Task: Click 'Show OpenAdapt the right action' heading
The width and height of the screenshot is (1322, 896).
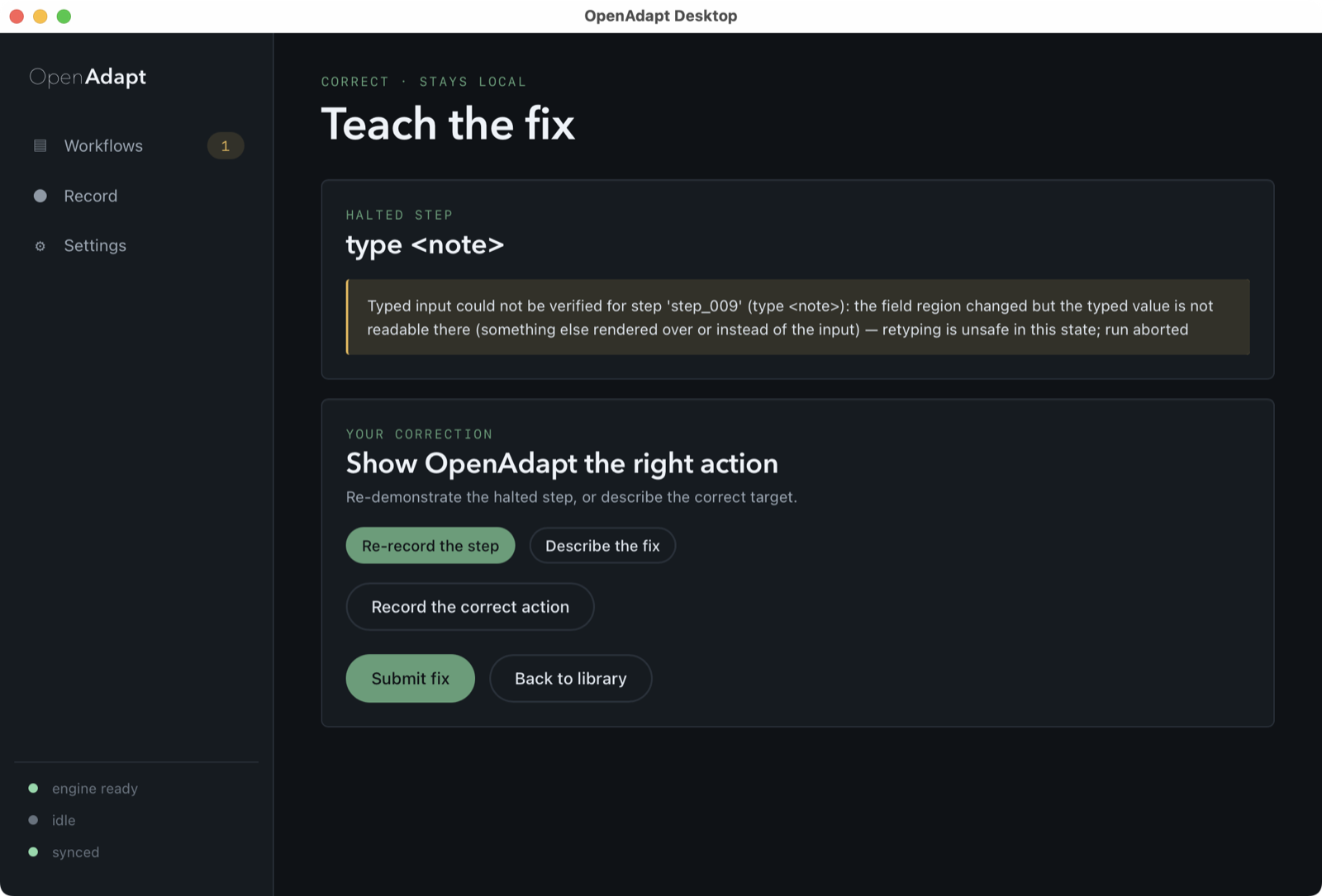Action: pyautogui.click(x=562, y=463)
